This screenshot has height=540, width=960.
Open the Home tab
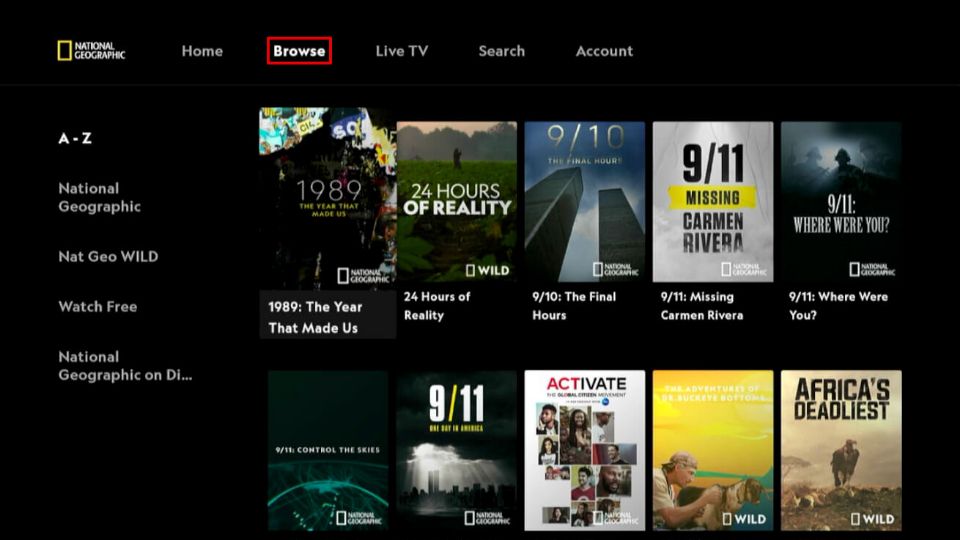(202, 51)
